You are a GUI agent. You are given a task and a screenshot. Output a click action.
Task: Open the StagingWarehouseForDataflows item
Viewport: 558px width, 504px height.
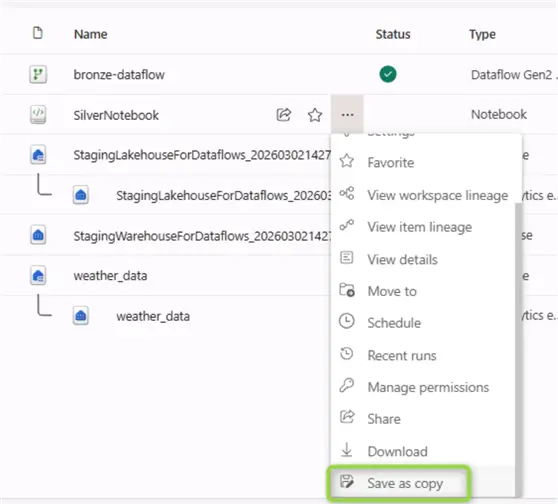[202, 236]
